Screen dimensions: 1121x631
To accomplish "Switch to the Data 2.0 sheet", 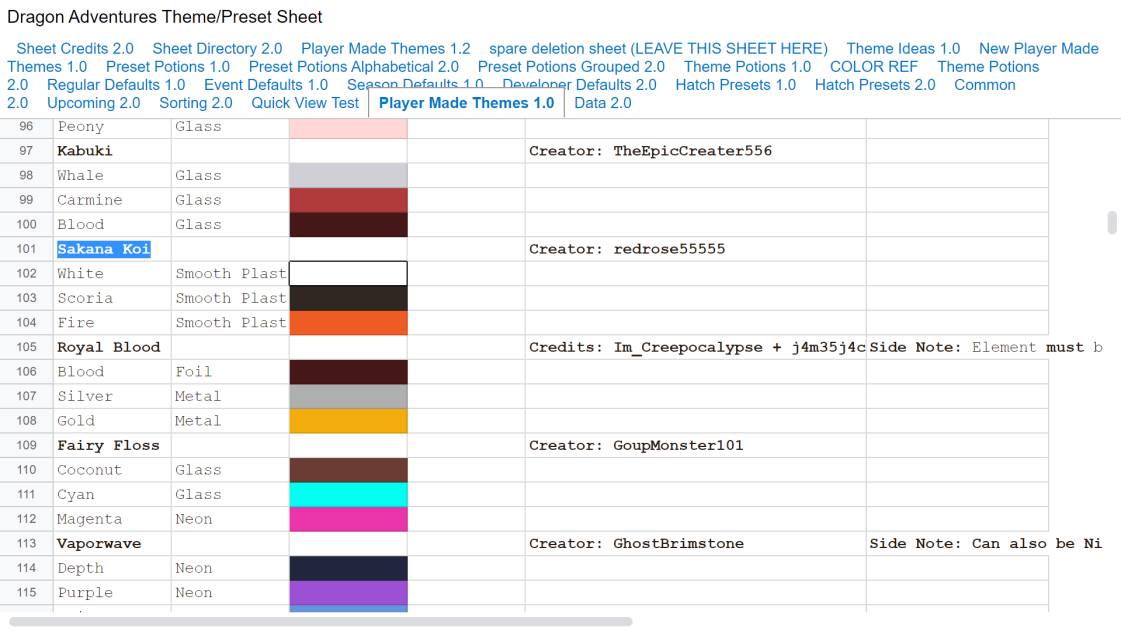I will 603,103.
